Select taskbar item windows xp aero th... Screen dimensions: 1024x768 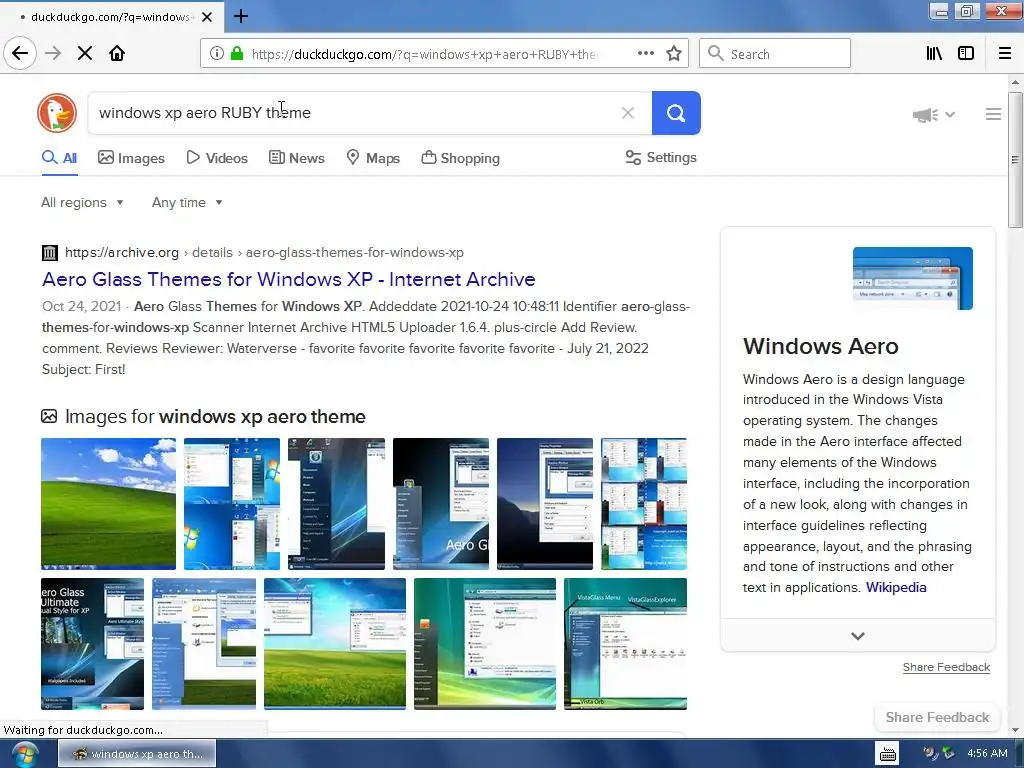tap(137, 754)
